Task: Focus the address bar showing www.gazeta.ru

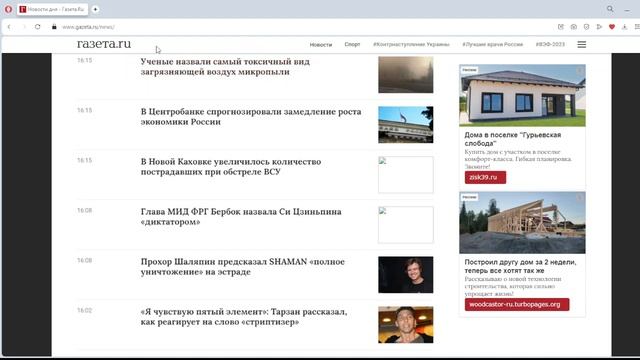Action: pyautogui.click(x=89, y=27)
